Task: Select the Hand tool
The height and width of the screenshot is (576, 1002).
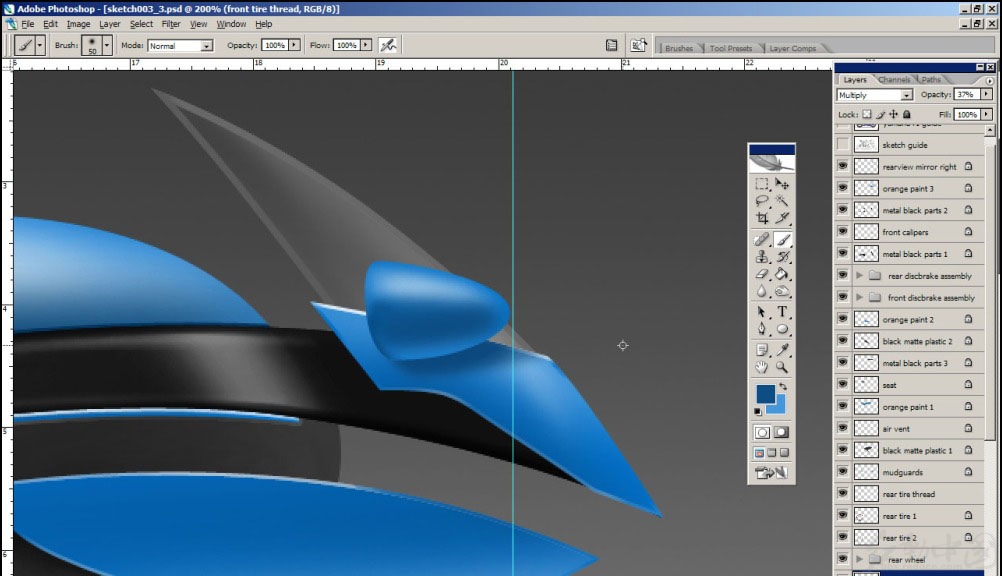Action: pyautogui.click(x=762, y=368)
